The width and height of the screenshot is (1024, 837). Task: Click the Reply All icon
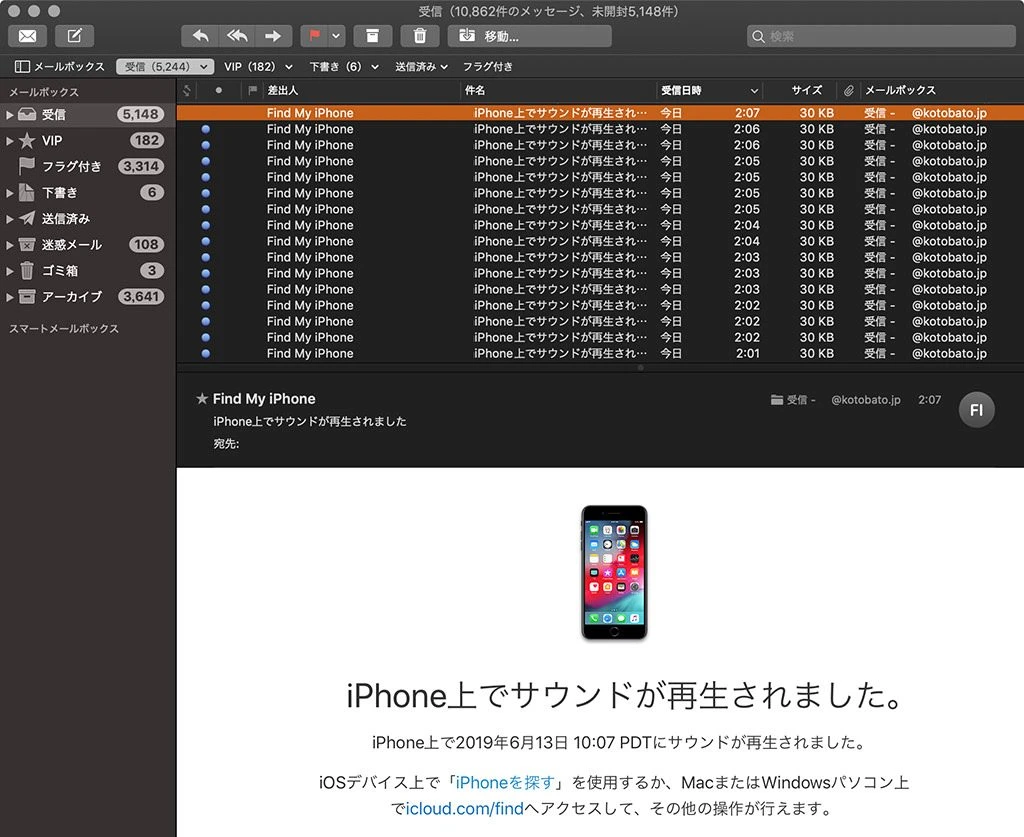pos(236,36)
